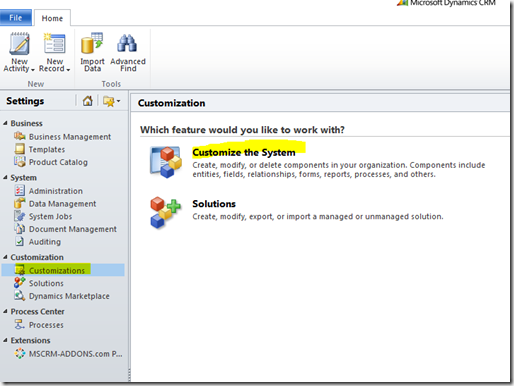Collapse the Business section triangle
Viewport: 514px width, 386px height.
[5, 123]
